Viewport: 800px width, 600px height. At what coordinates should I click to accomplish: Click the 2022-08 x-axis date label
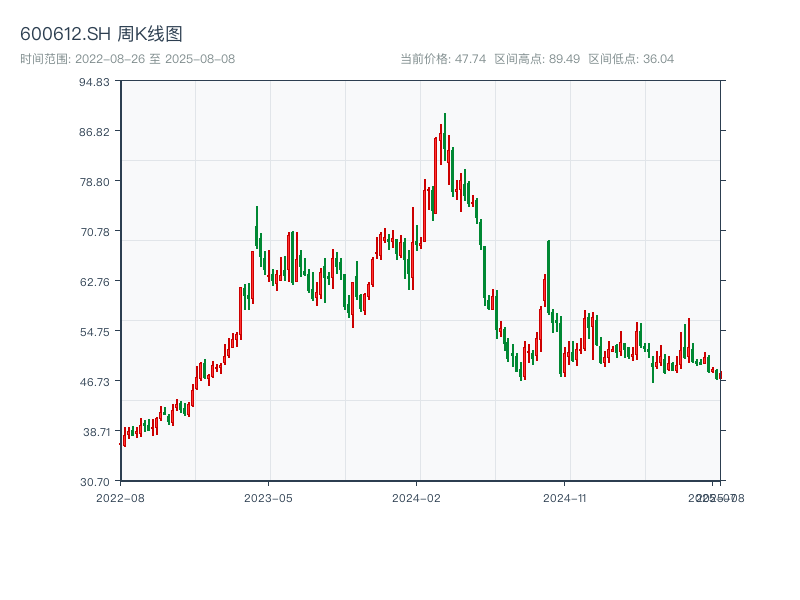pyautogui.click(x=120, y=497)
